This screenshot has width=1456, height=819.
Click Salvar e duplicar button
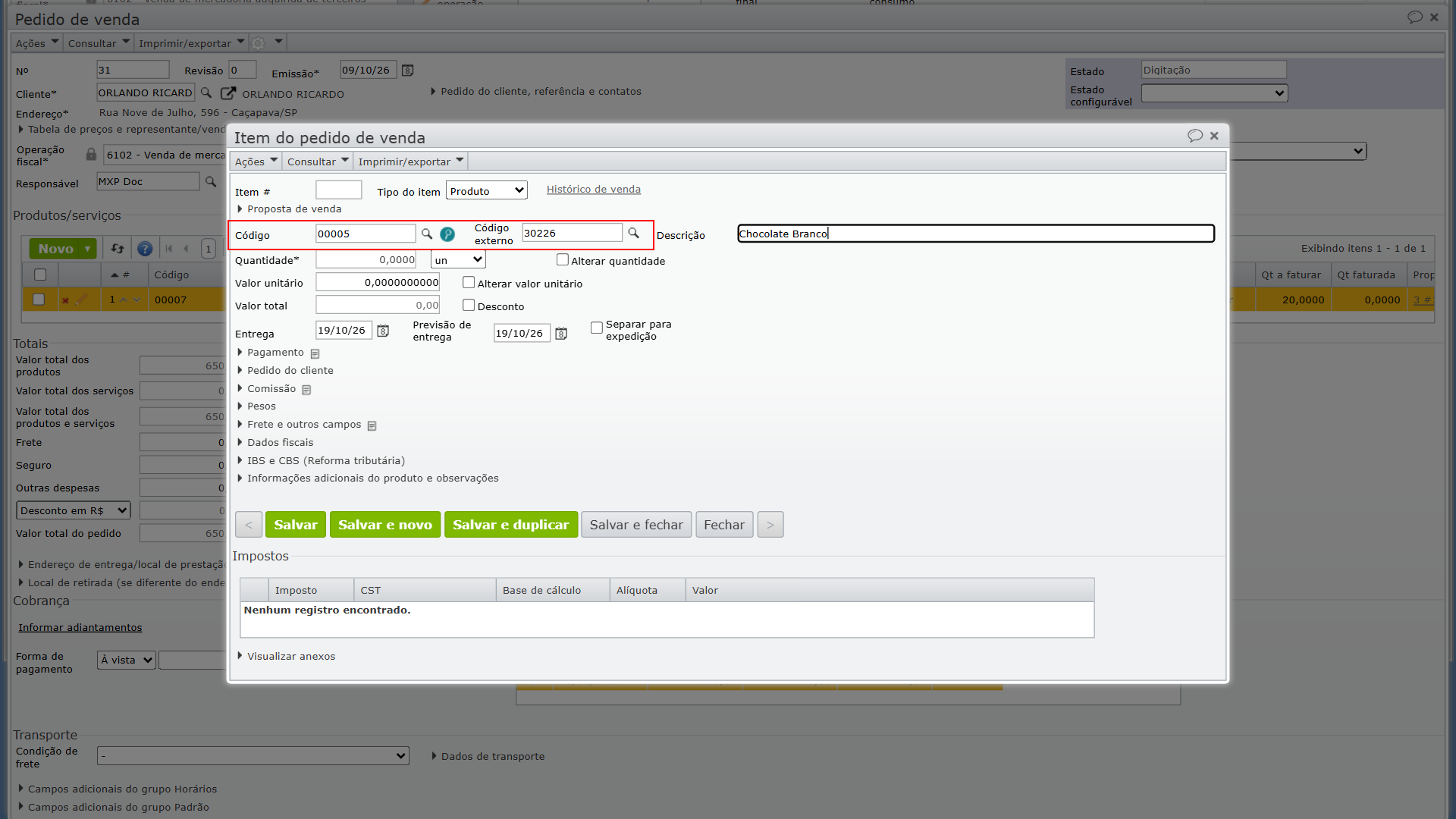[x=511, y=525]
